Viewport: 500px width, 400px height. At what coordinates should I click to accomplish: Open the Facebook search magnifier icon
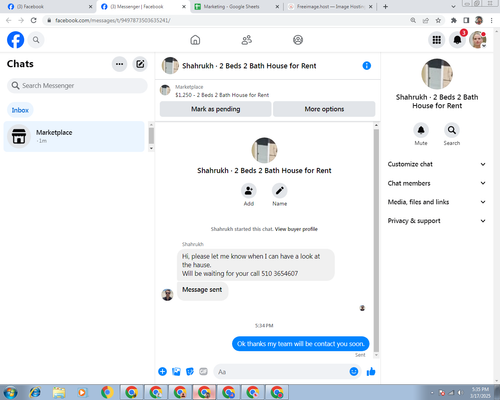[36, 40]
